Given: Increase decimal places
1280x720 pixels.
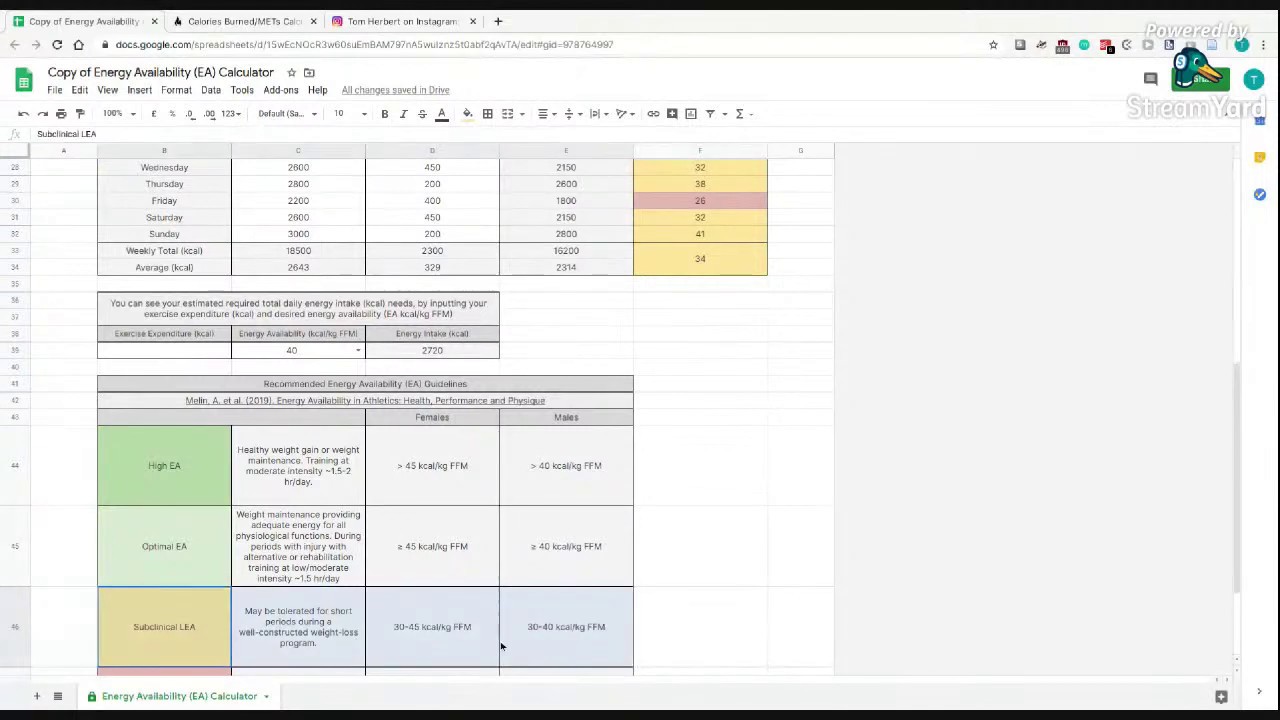Looking at the screenshot, I should click(x=209, y=114).
